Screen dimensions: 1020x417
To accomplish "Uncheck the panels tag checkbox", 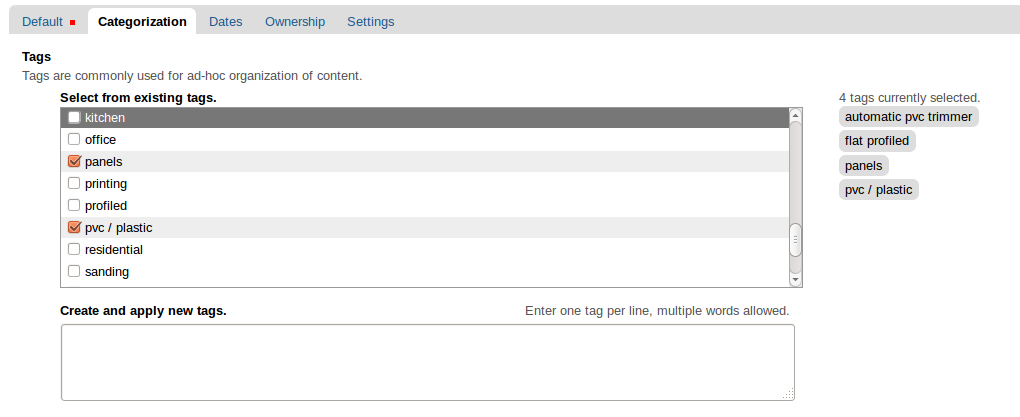I will coord(74,161).
